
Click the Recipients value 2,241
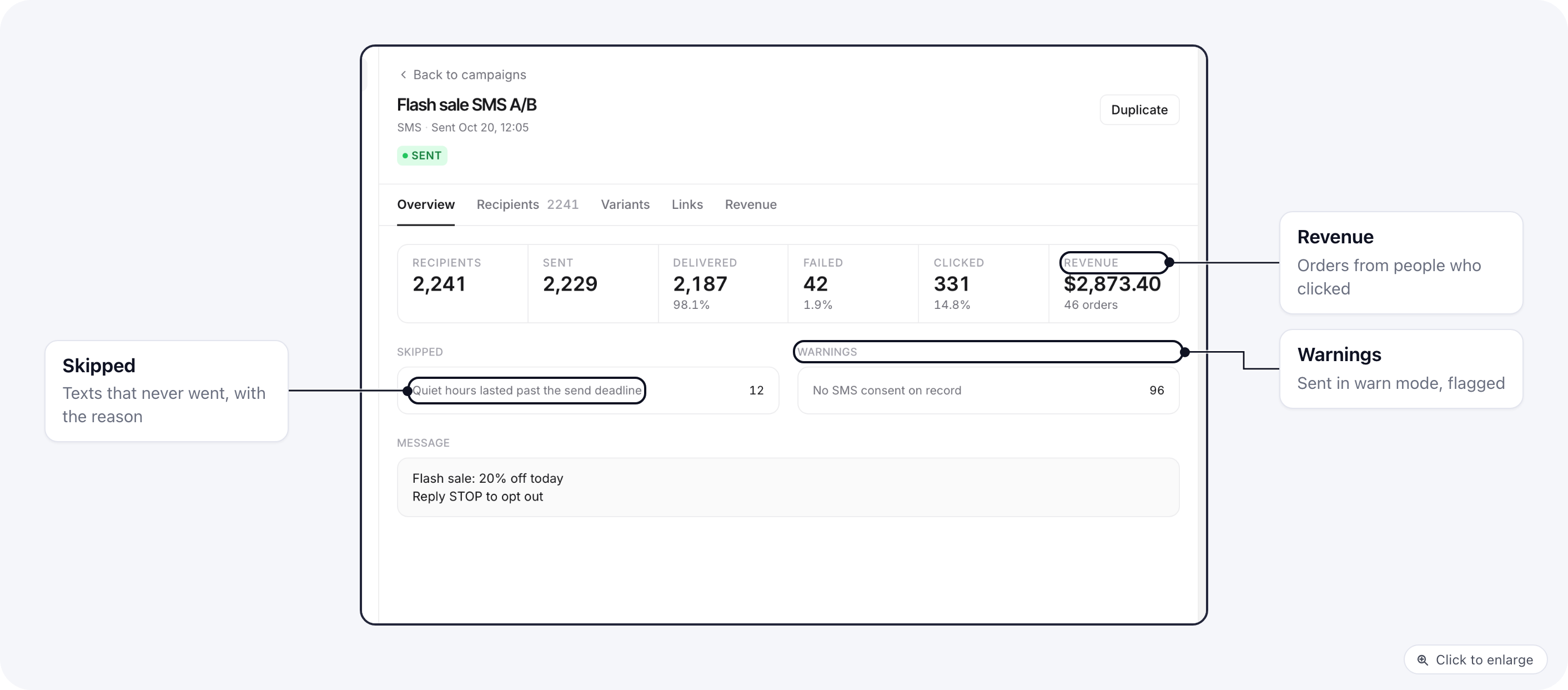(439, 284)
